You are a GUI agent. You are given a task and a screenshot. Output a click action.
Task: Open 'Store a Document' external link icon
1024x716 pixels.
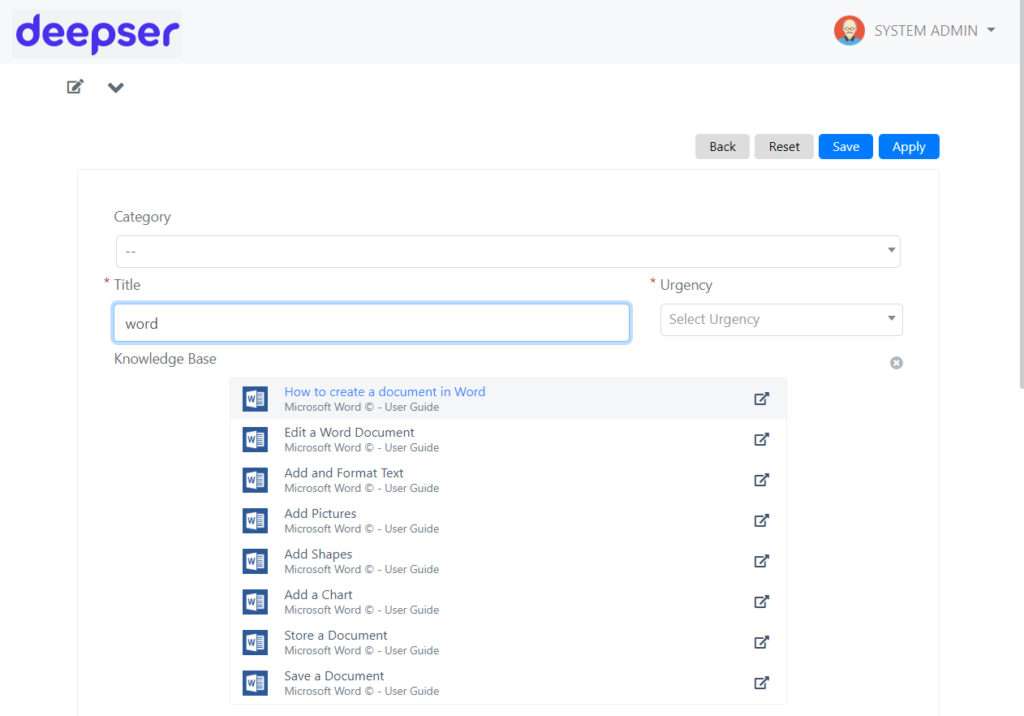pos(761,642)
